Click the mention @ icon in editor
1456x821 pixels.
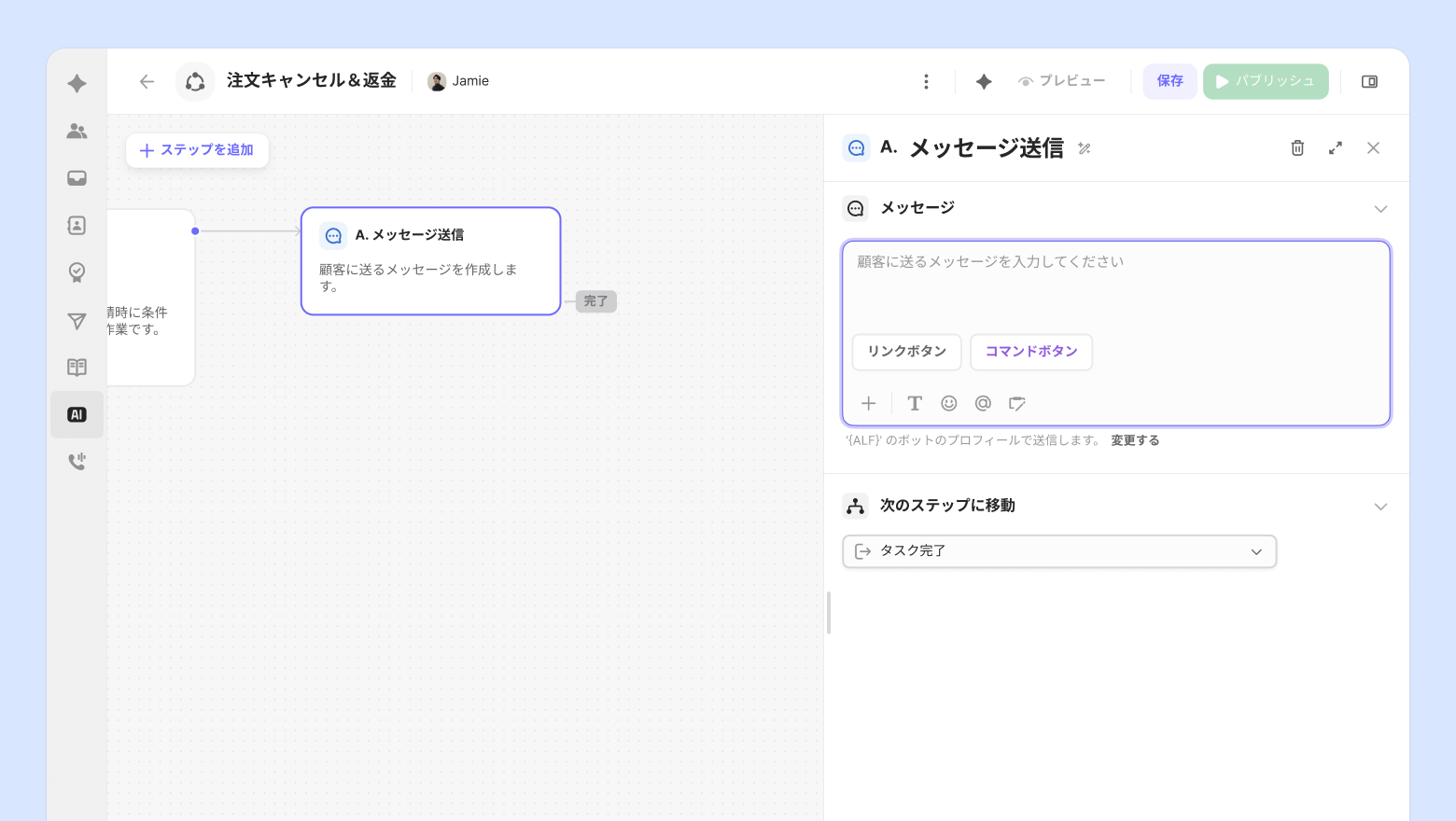tap(983, 403)
